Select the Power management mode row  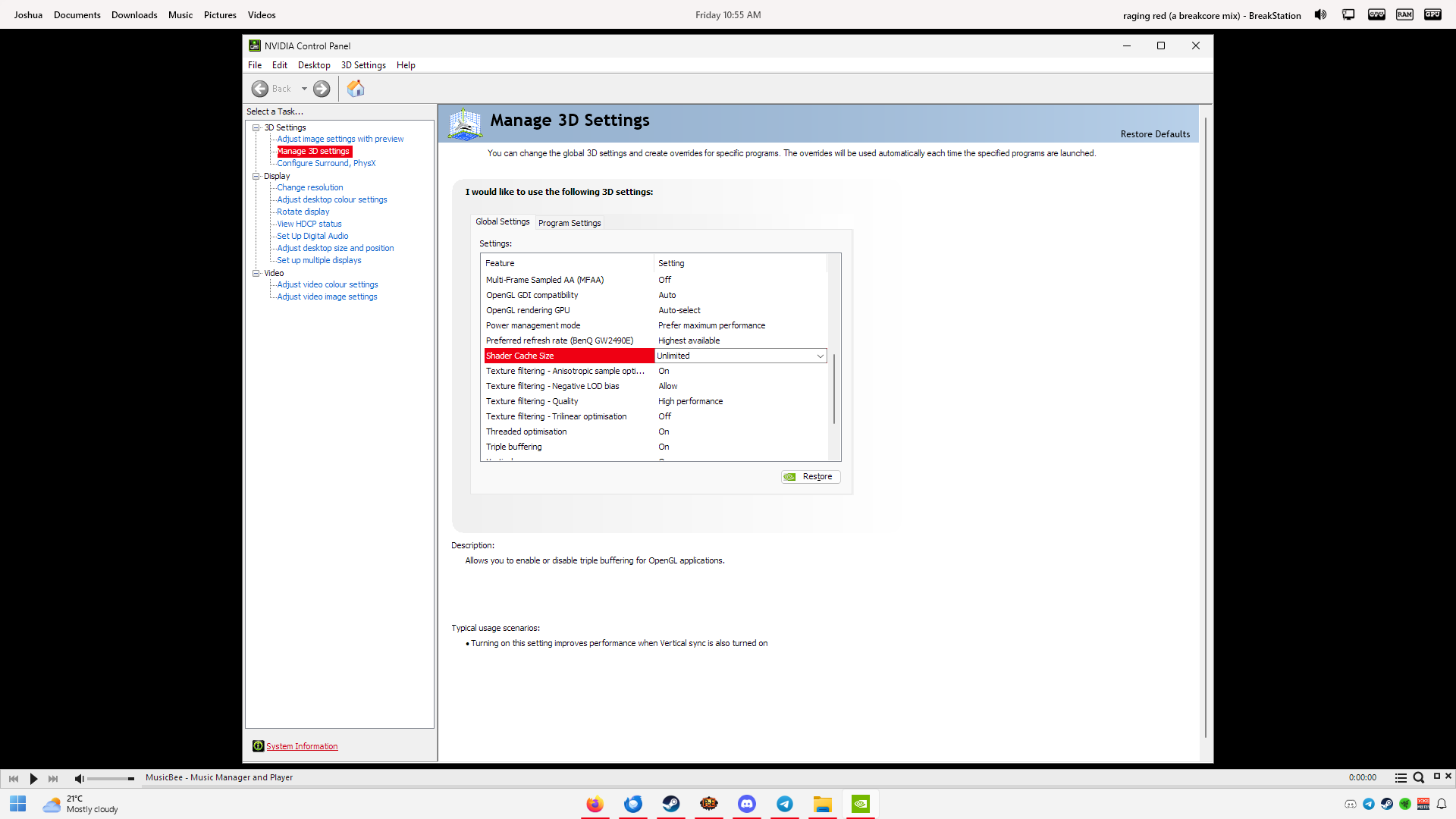[x=655, y=325]
